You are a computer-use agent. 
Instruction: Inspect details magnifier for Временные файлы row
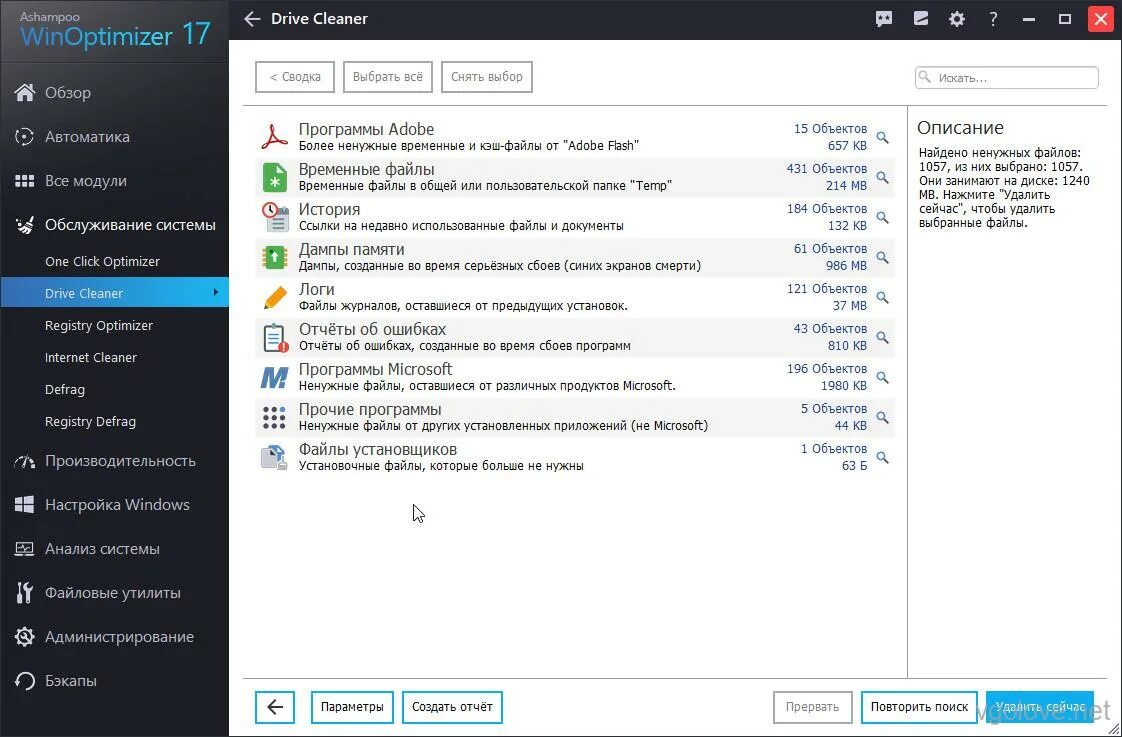click(883, 177)
